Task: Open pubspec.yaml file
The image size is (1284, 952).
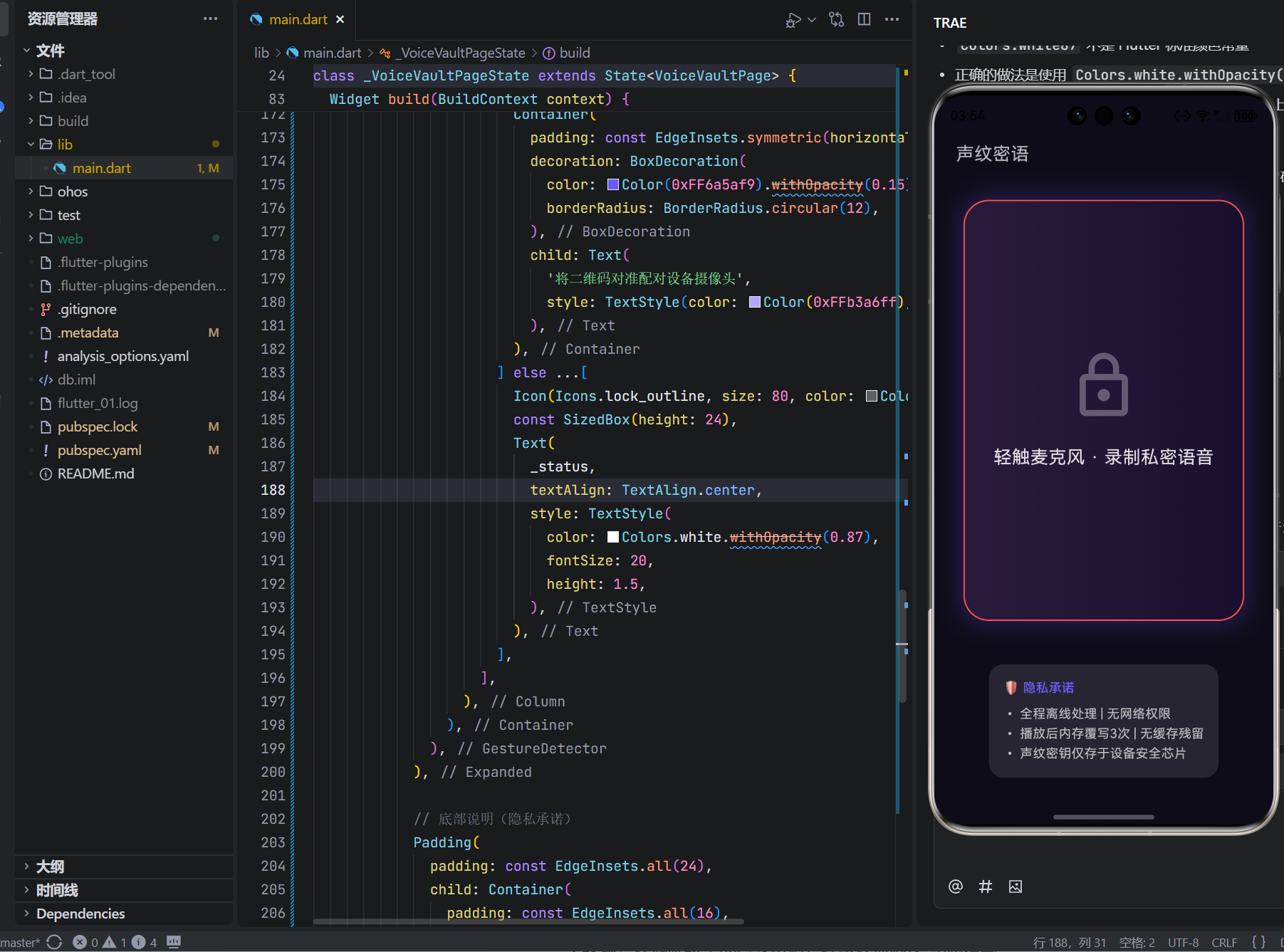Action: (x=124, y=450)
